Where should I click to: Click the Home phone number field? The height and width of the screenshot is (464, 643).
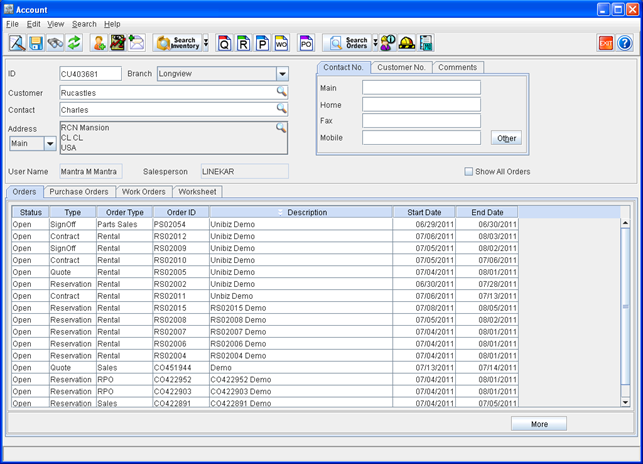coord(421,104)
